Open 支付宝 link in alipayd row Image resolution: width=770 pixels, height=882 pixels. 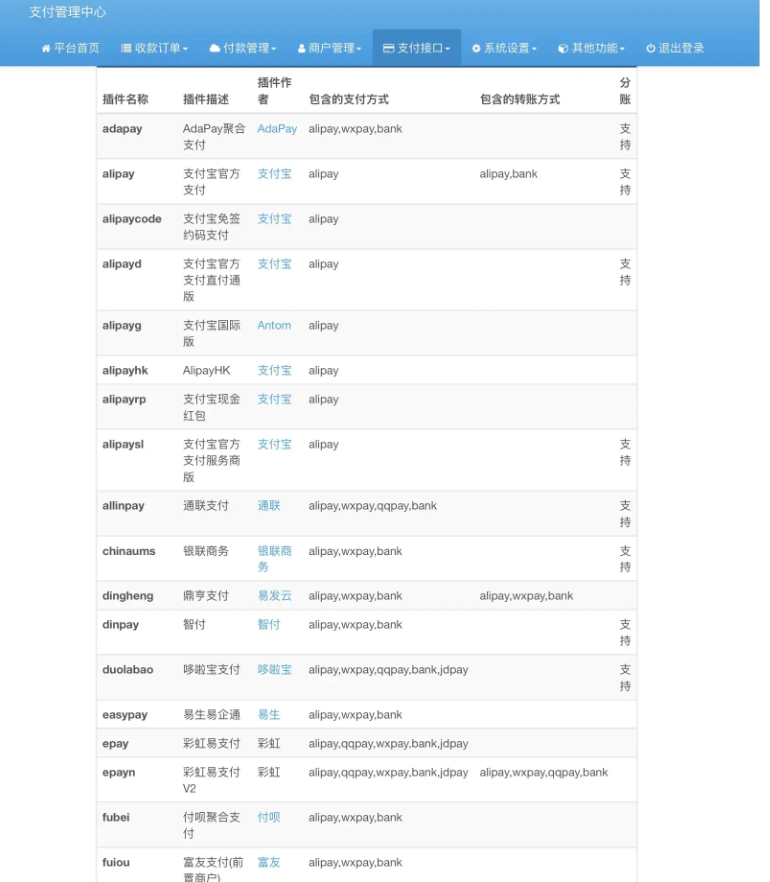[x=274, y=264]
